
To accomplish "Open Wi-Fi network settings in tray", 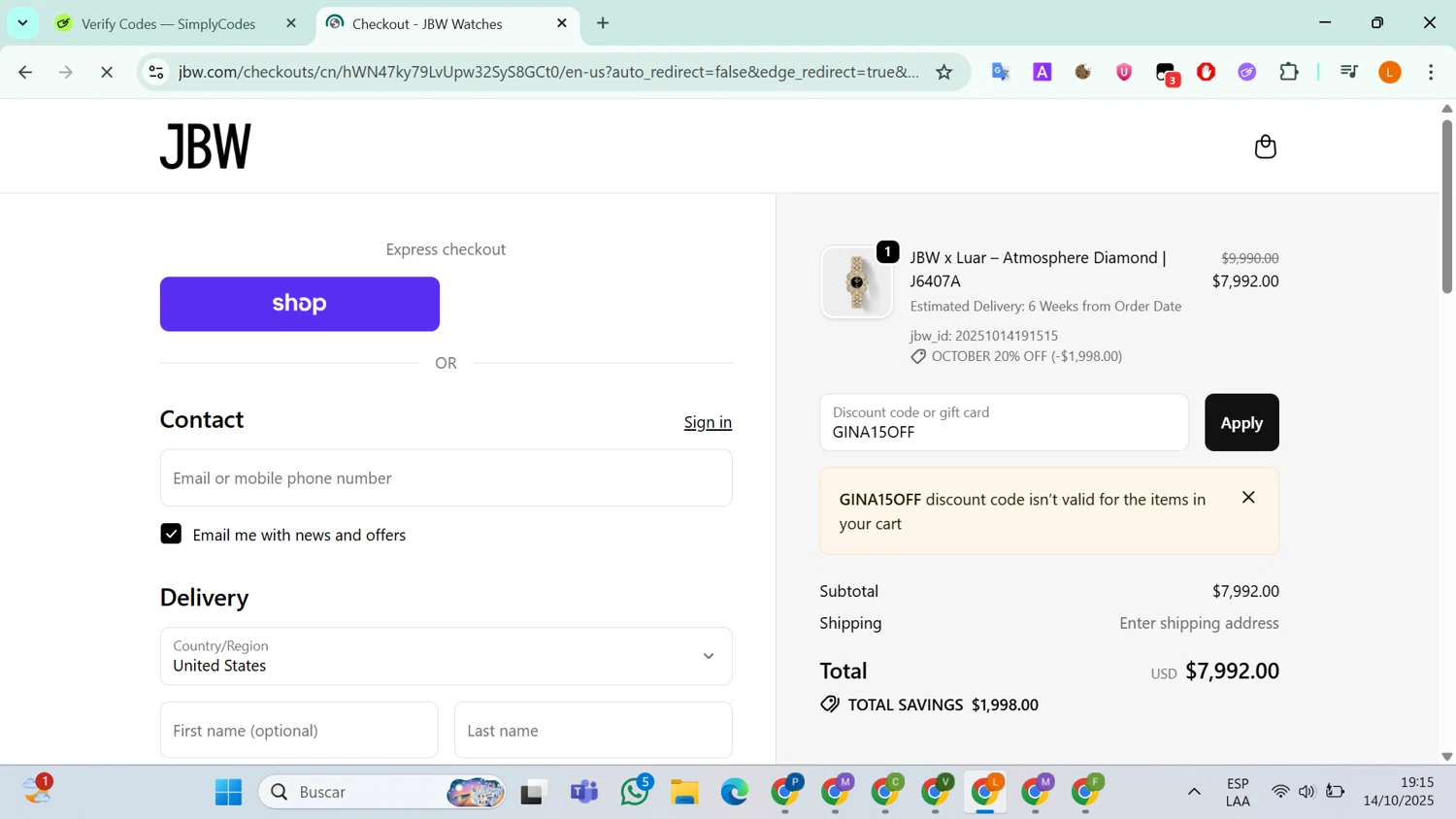I will (1279, 792).
